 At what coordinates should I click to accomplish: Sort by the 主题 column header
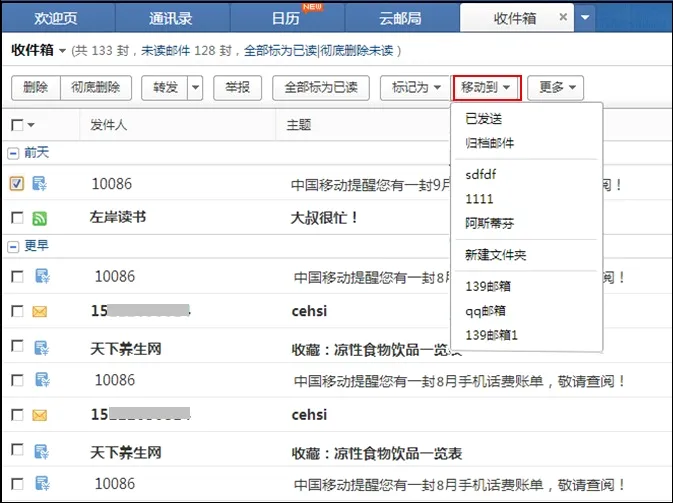[x=299, y=125]
